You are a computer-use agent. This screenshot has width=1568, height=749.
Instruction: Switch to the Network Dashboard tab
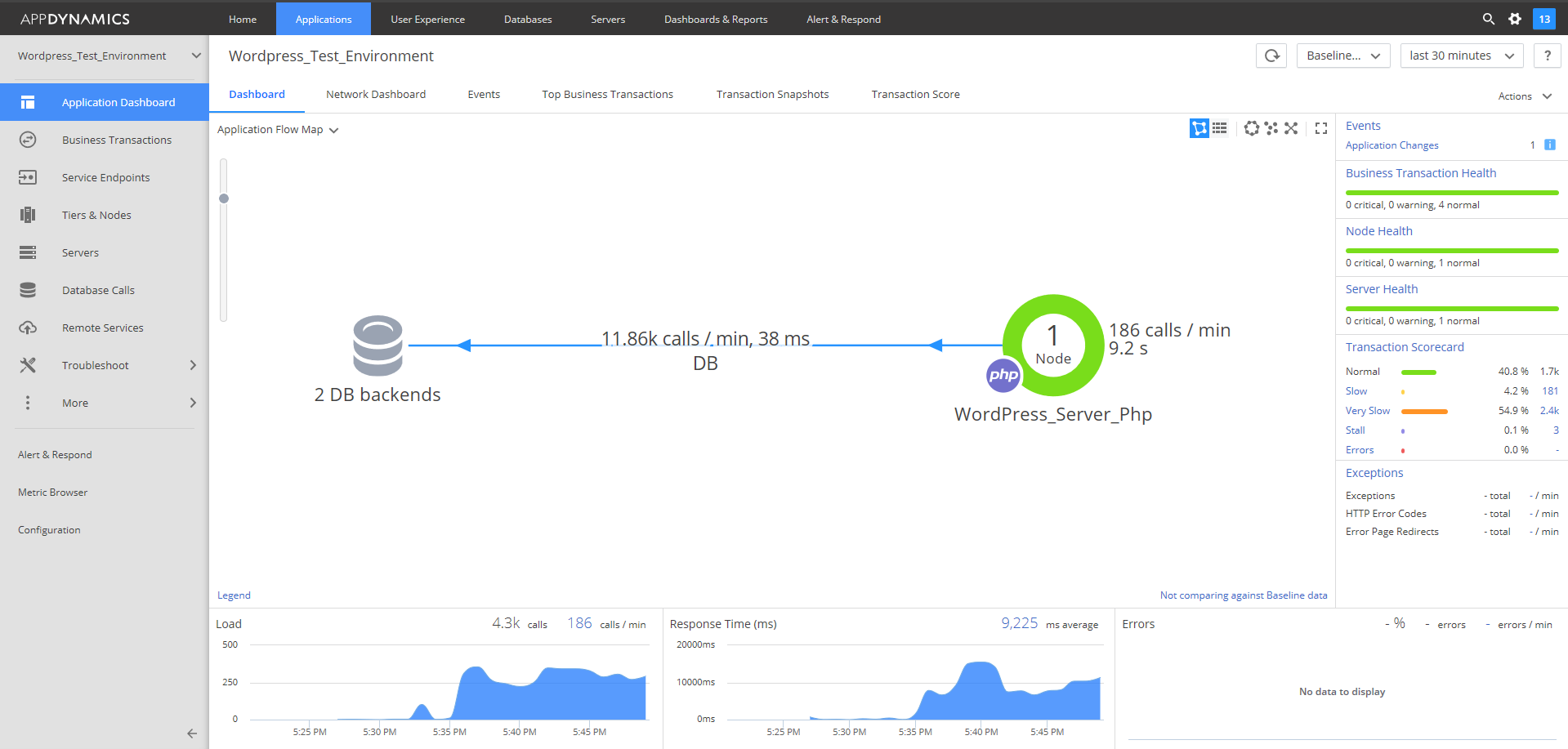[x=376, y=94]
